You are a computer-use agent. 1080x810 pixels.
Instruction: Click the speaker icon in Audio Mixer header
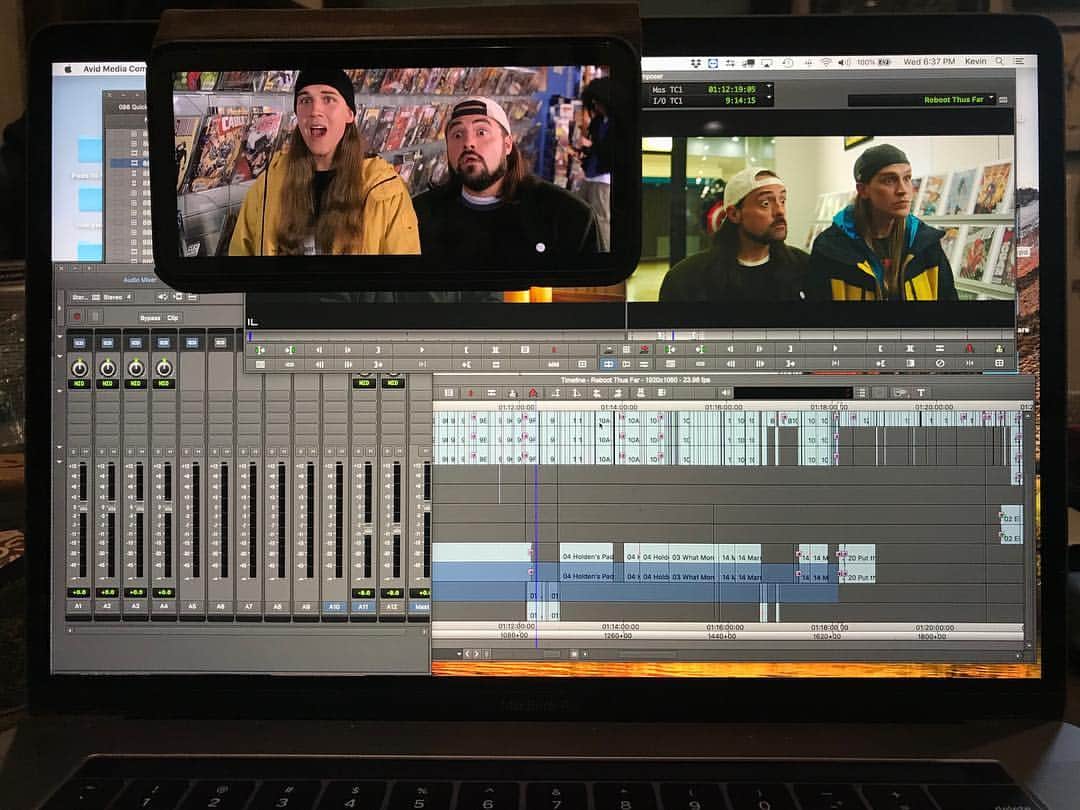163,297
